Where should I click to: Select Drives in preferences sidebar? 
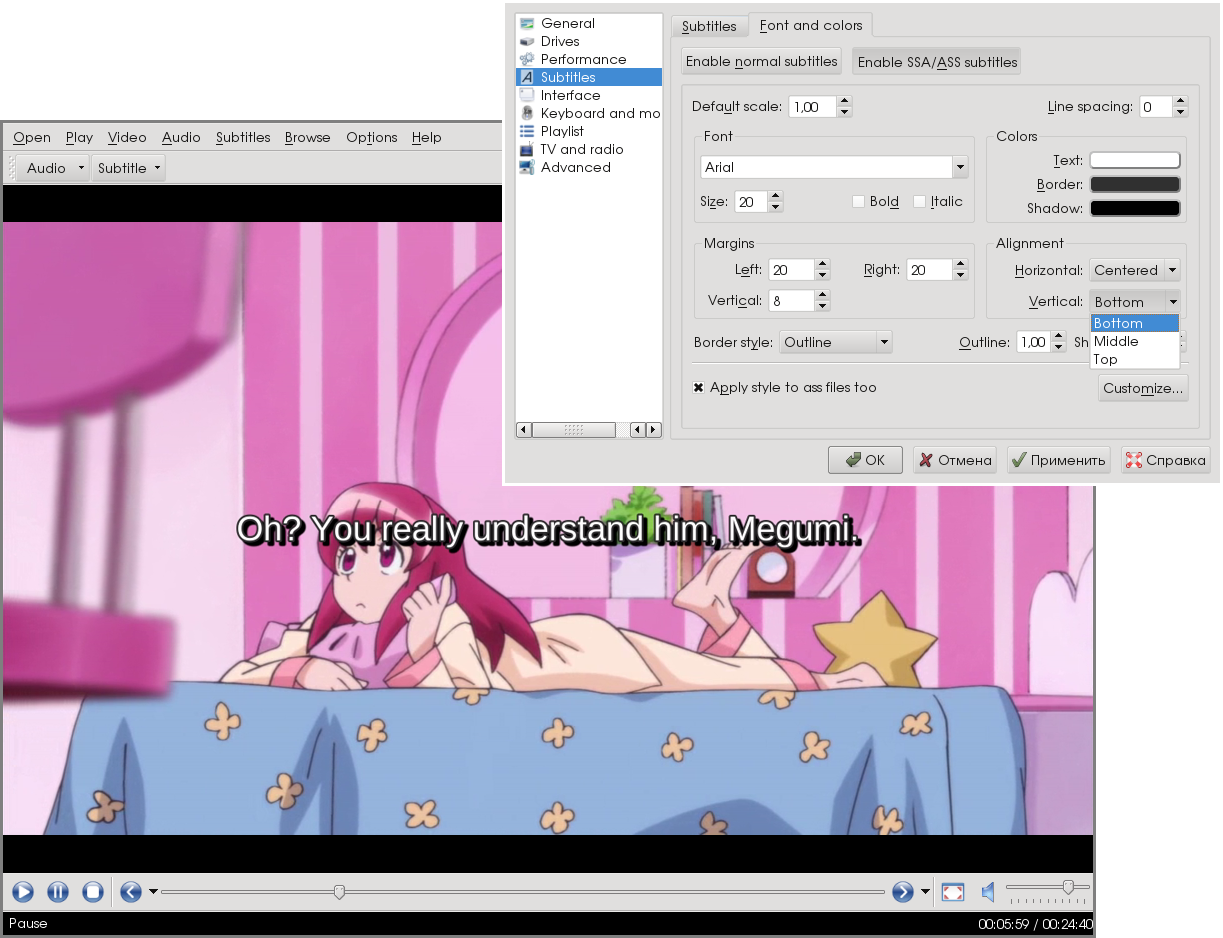pyautogui.click(x=588, y=41)
